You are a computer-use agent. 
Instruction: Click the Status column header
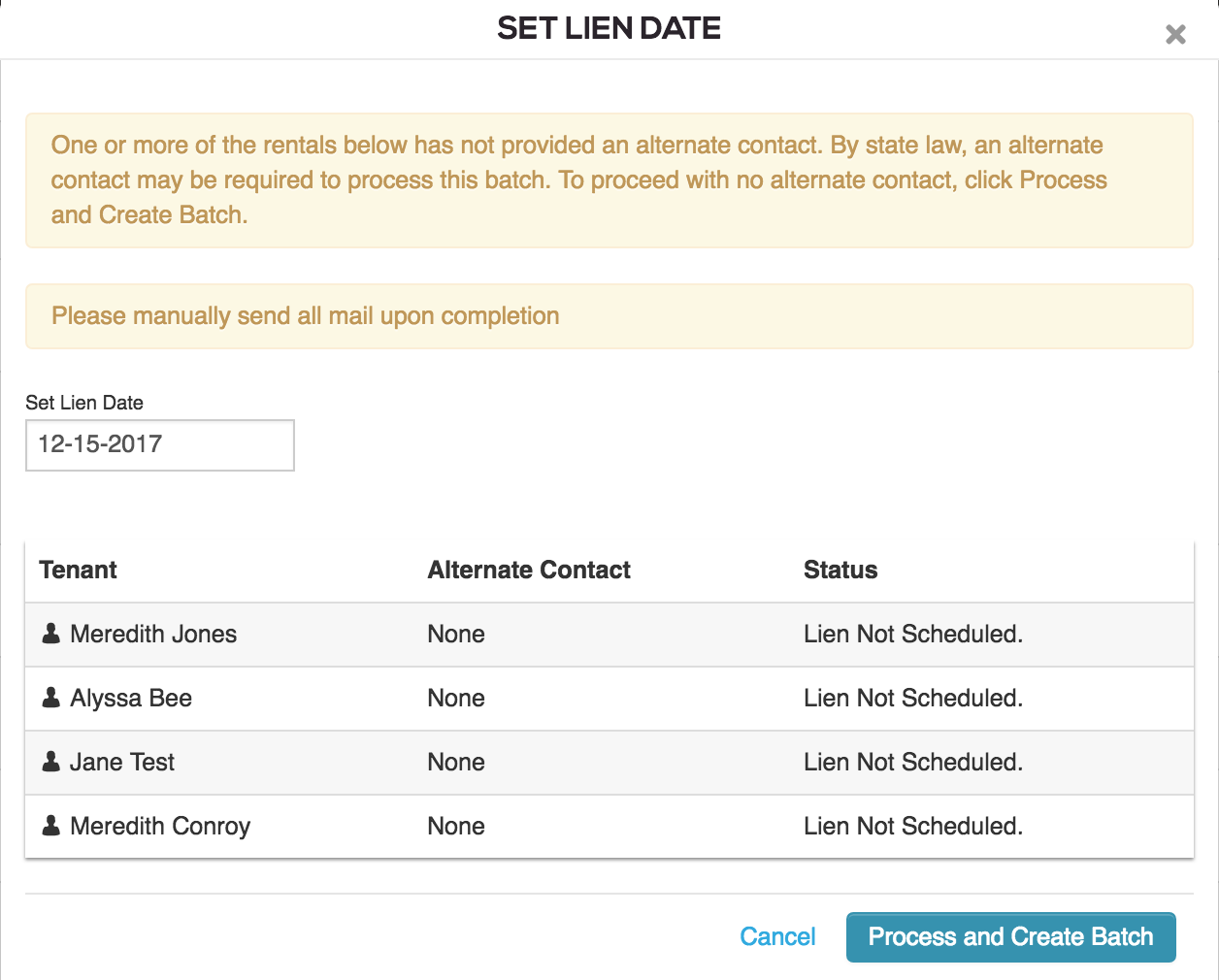(840, 570)
